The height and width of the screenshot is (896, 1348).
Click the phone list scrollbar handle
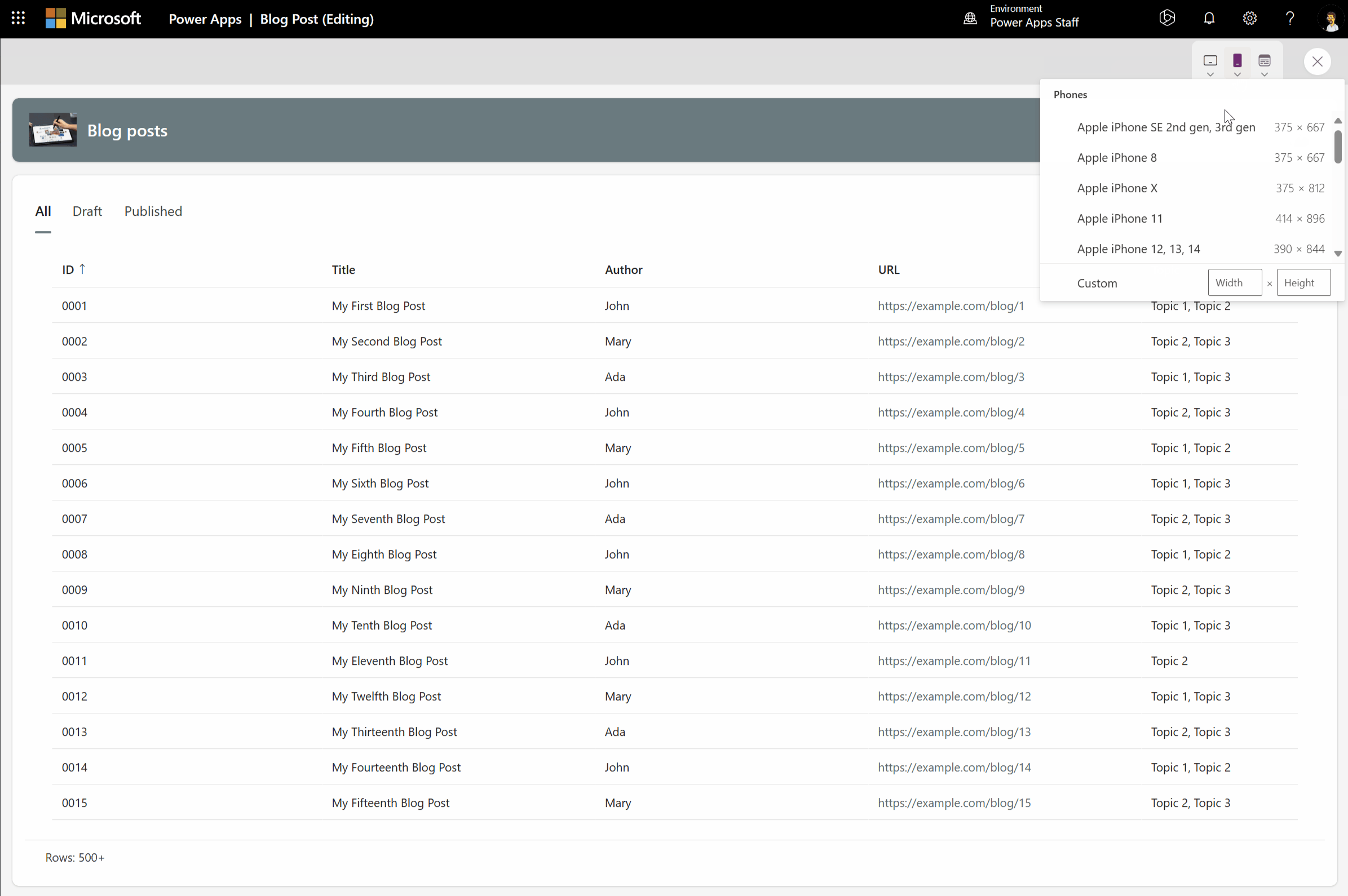pyautogui.click(x=1337, y=147)
